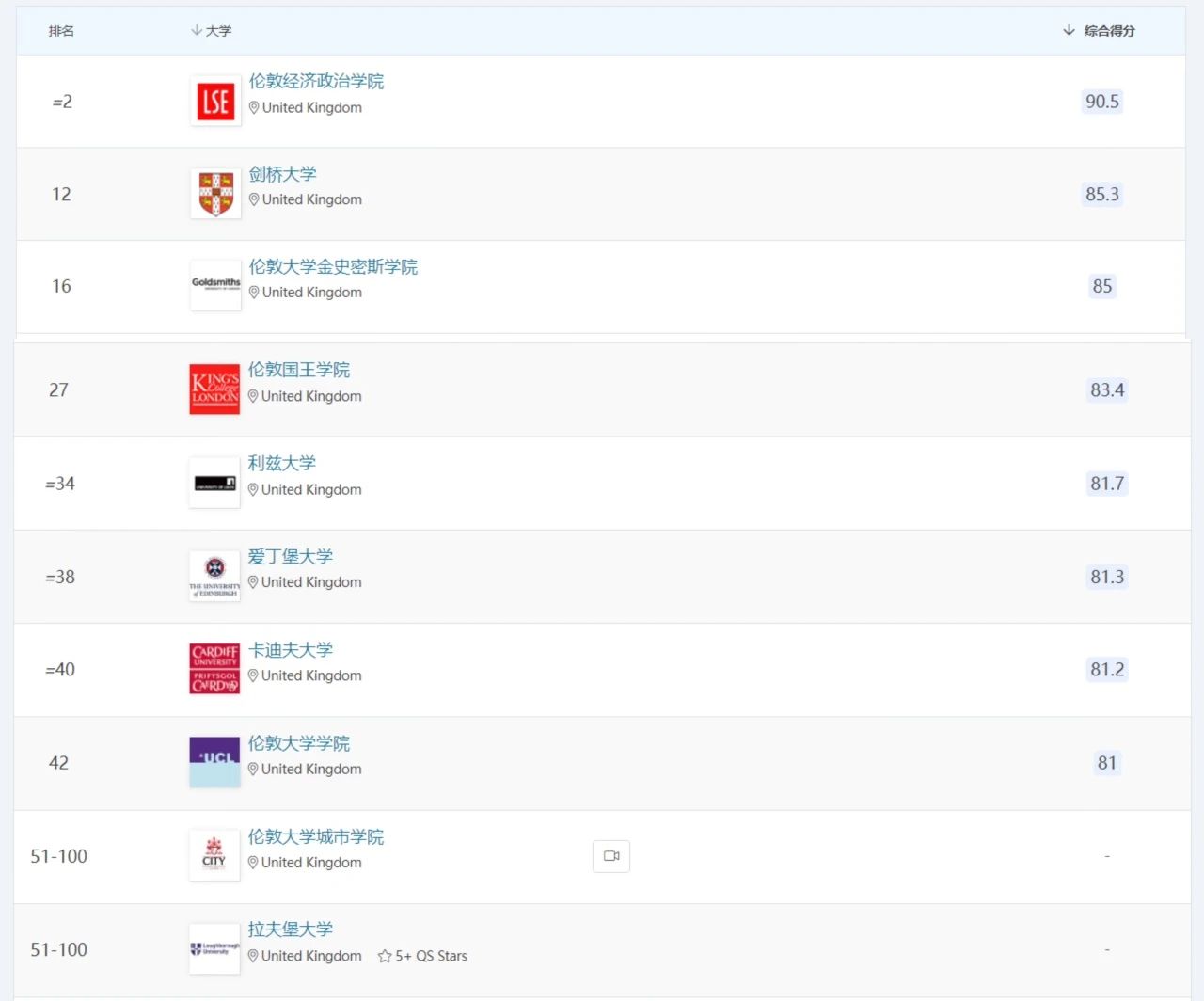Screen dimensions: 1204x1001
Task: Click location pin icon under 伦敦大学金史密斯学院
Action: point(254,293)
